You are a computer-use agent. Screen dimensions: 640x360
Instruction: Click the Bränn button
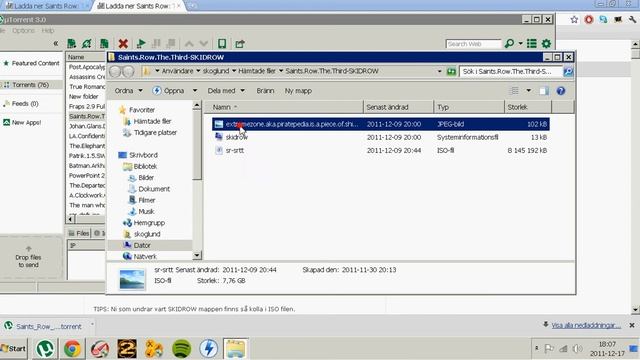(265, 91)
